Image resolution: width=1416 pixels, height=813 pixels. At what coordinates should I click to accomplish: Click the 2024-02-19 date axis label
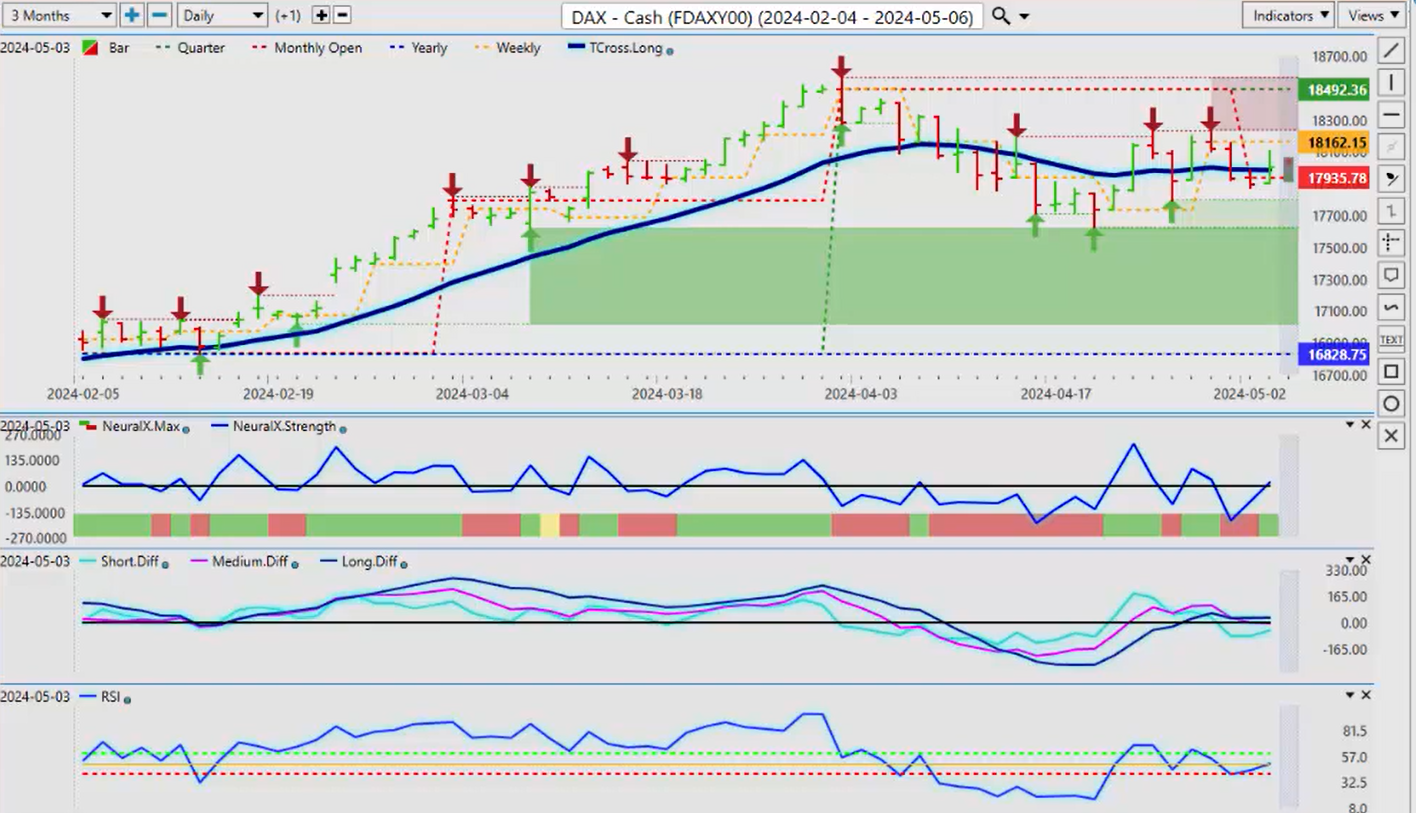(279, 394)
